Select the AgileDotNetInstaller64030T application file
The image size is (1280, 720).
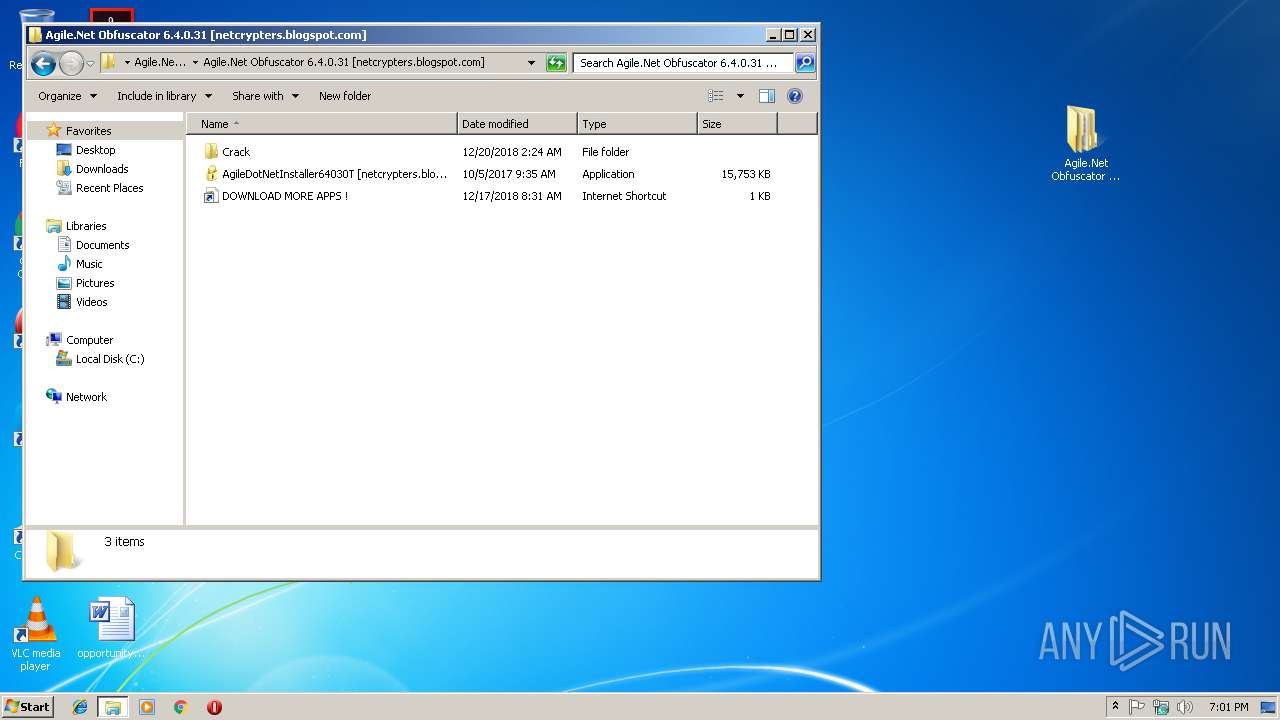tap(325, 174)
